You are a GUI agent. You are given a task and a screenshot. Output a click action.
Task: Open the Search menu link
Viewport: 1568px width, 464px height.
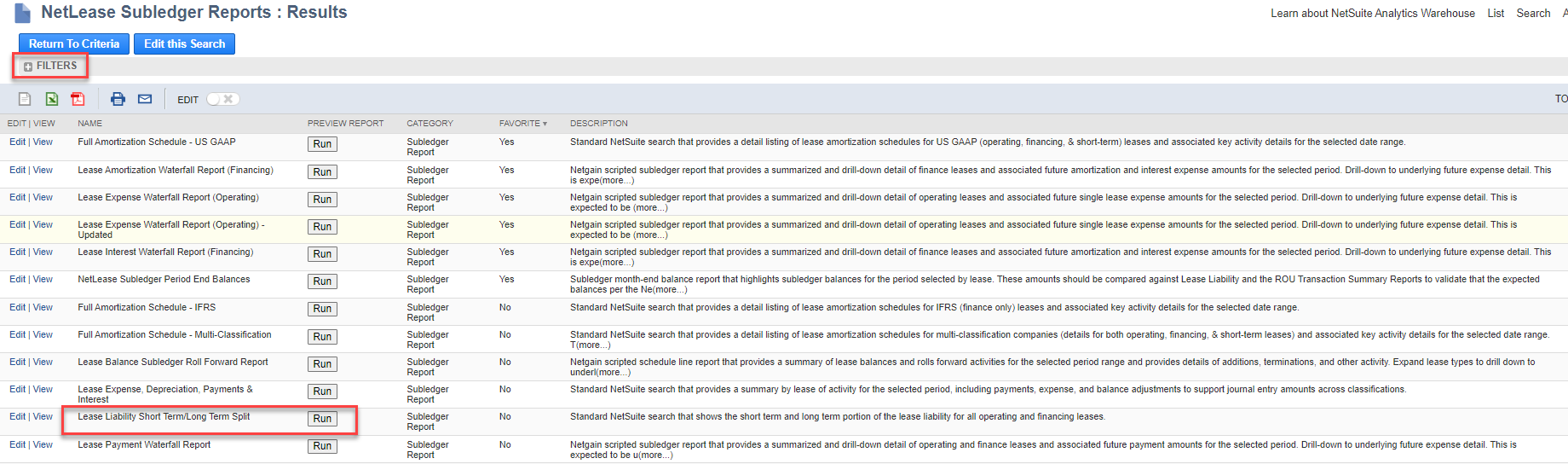point(1533,13)
